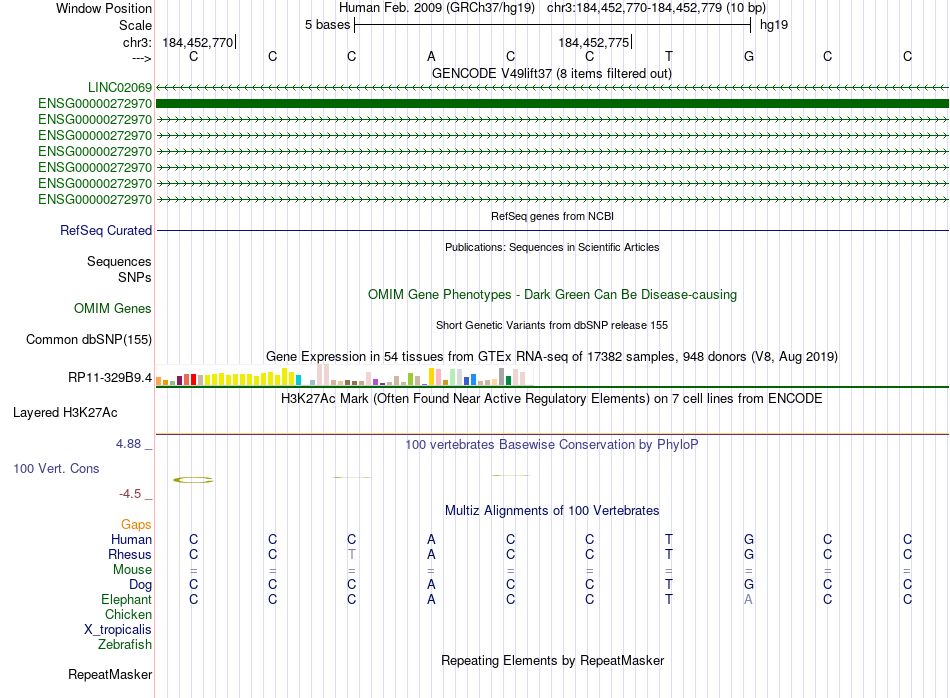Select the 100 Vert. Cons label

[x=56, y=468]
